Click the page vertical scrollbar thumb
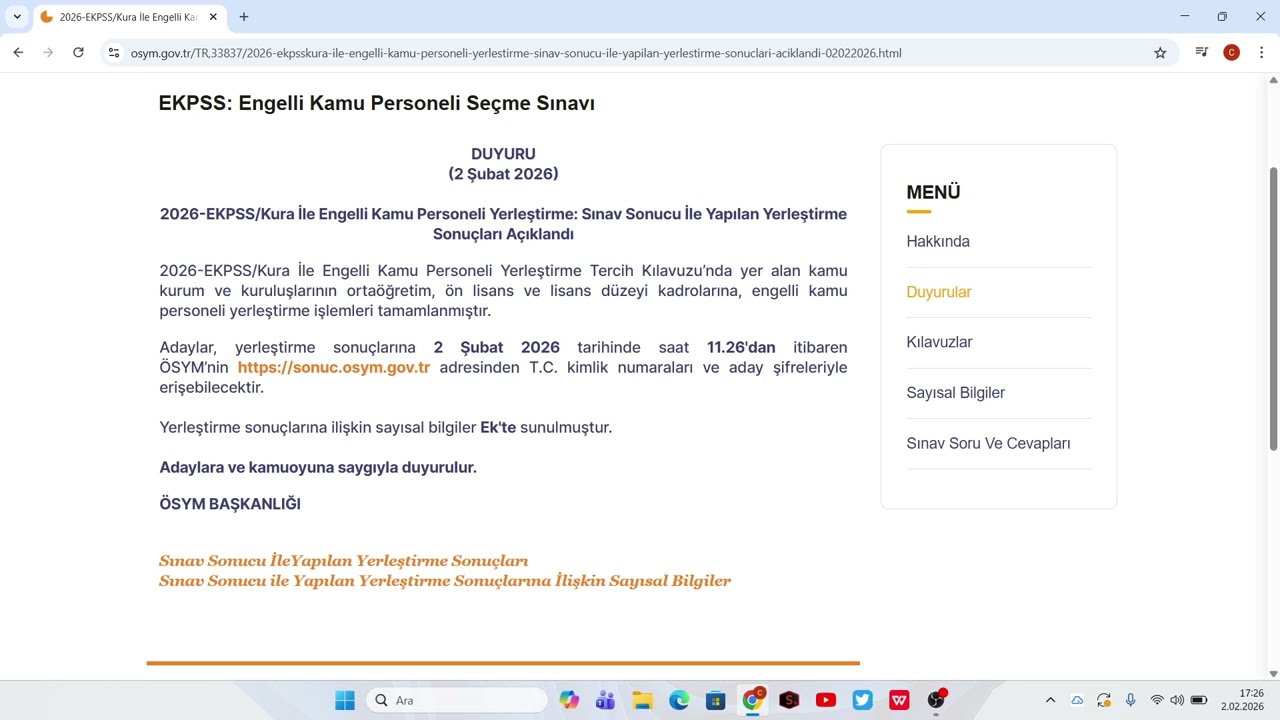 [x=1273, y=308]
